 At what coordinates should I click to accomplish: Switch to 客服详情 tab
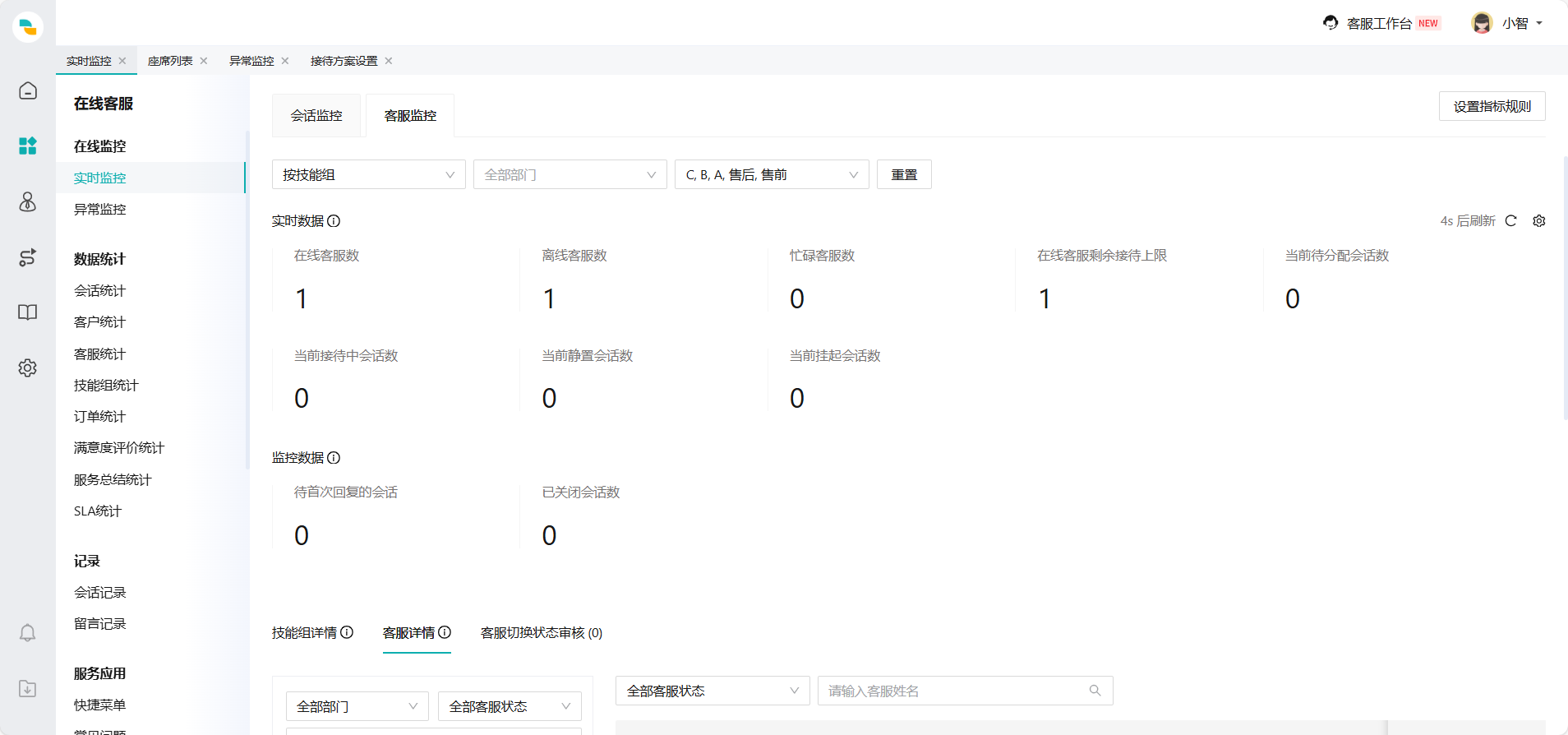(x=408, y=632)
